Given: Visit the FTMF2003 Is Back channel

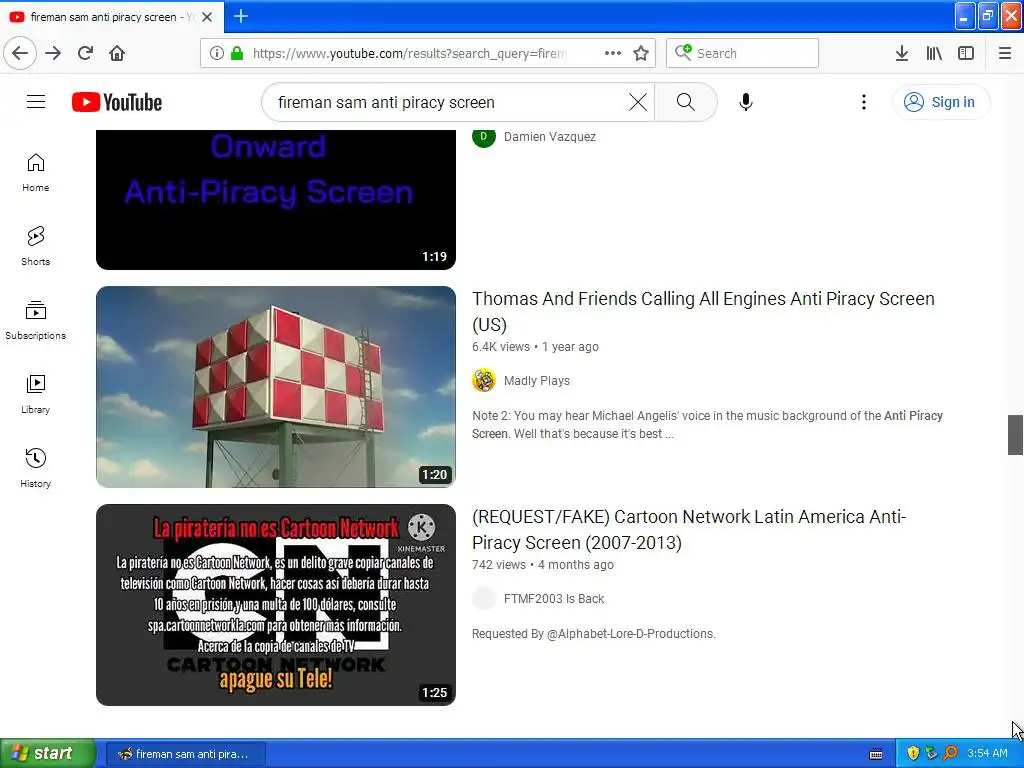Looking at the screenshot, I should 554,599.
